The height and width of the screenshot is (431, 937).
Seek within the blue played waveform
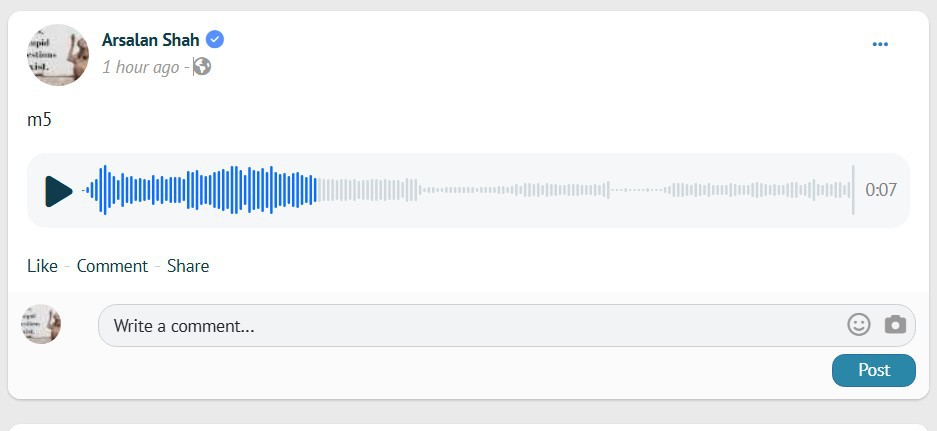point(200,190)
